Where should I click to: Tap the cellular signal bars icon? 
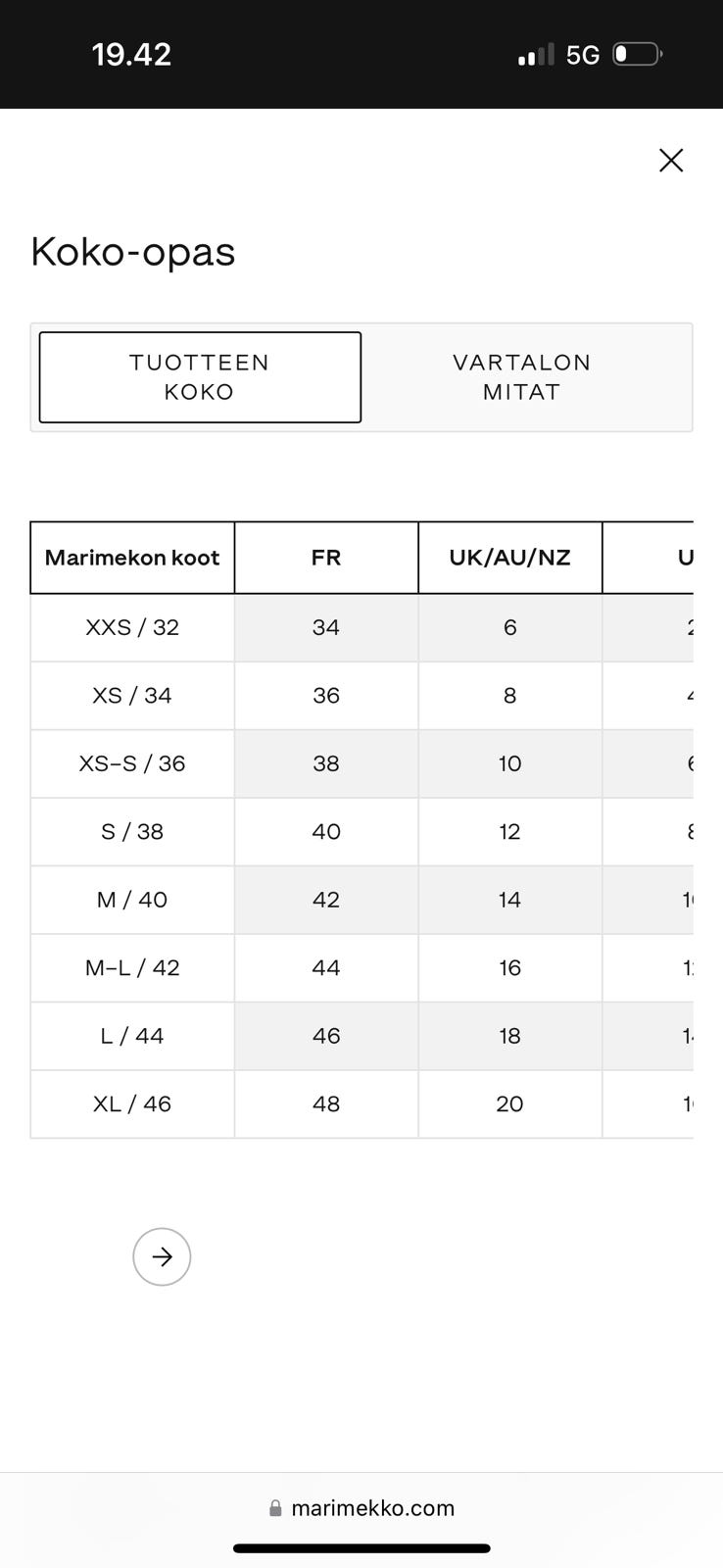(535, 55)
